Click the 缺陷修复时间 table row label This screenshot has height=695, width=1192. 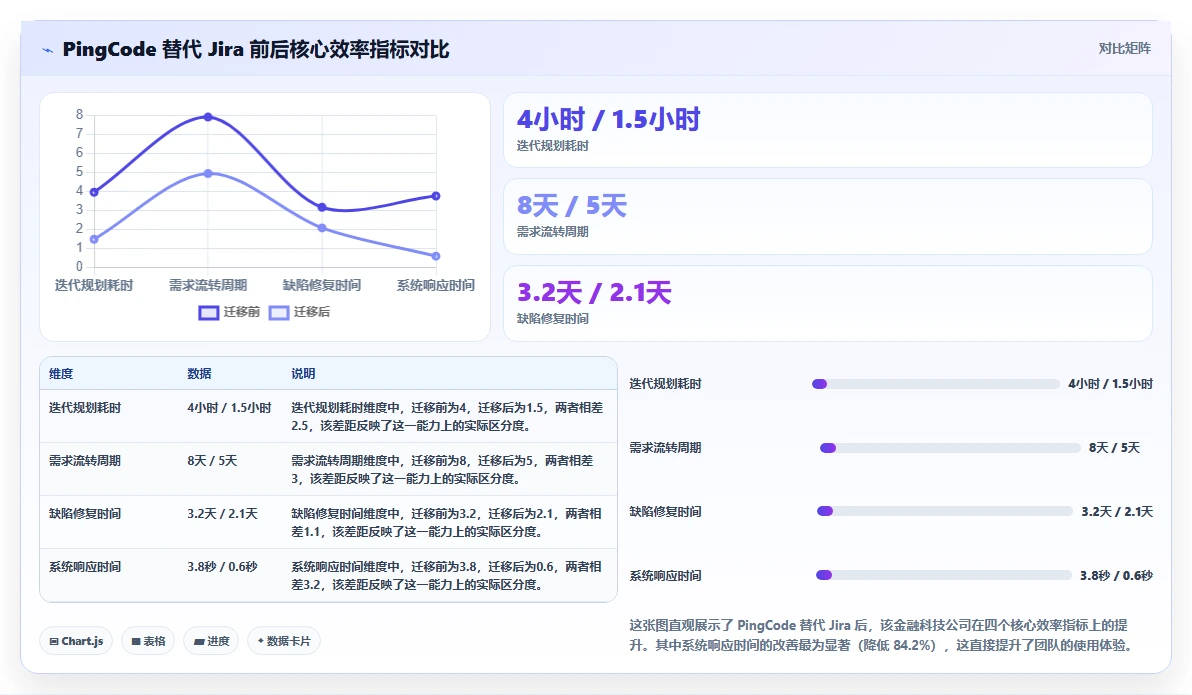point(84,514)
